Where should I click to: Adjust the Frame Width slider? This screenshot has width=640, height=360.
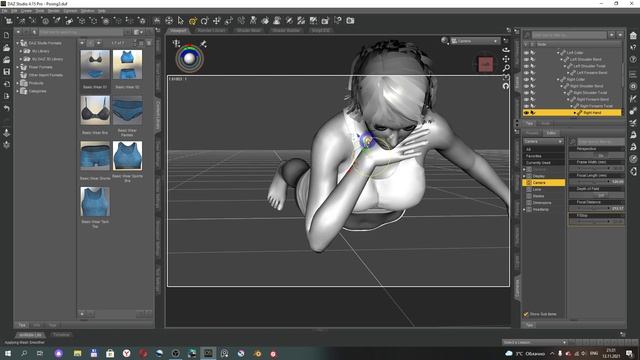pyautogui.click(x=596, y=168)
